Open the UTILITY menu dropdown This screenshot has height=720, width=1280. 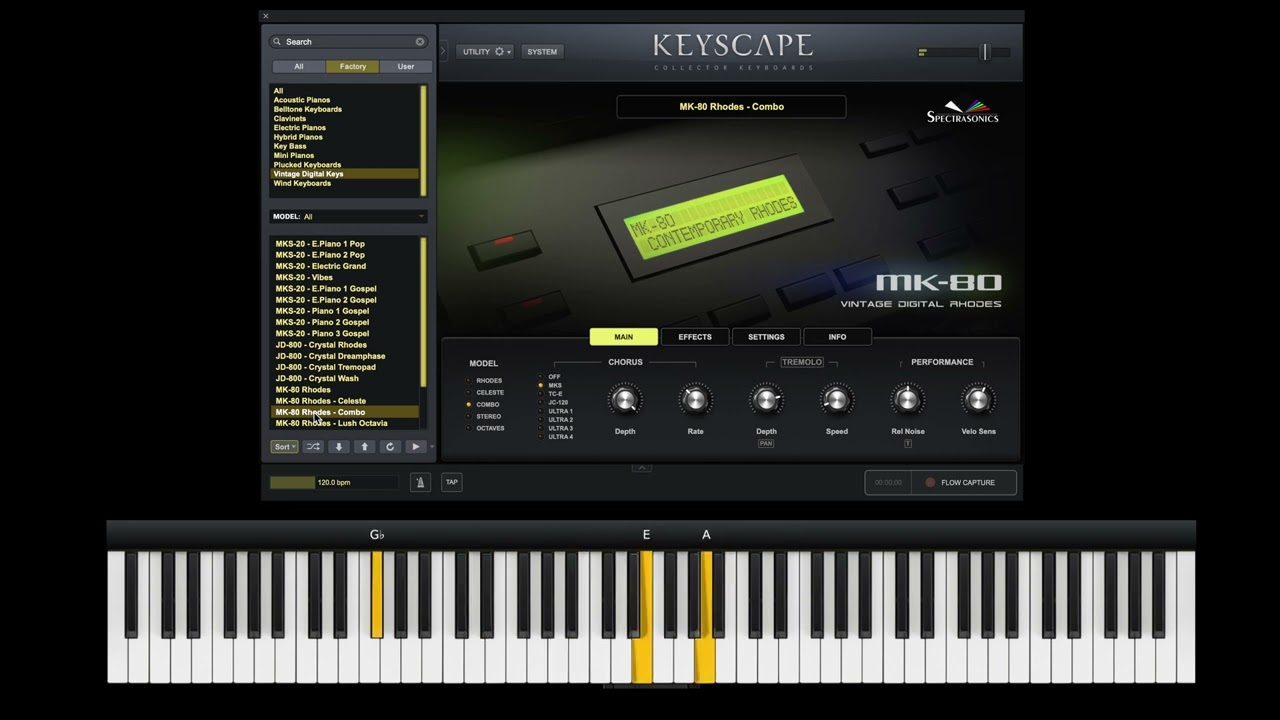486,51
